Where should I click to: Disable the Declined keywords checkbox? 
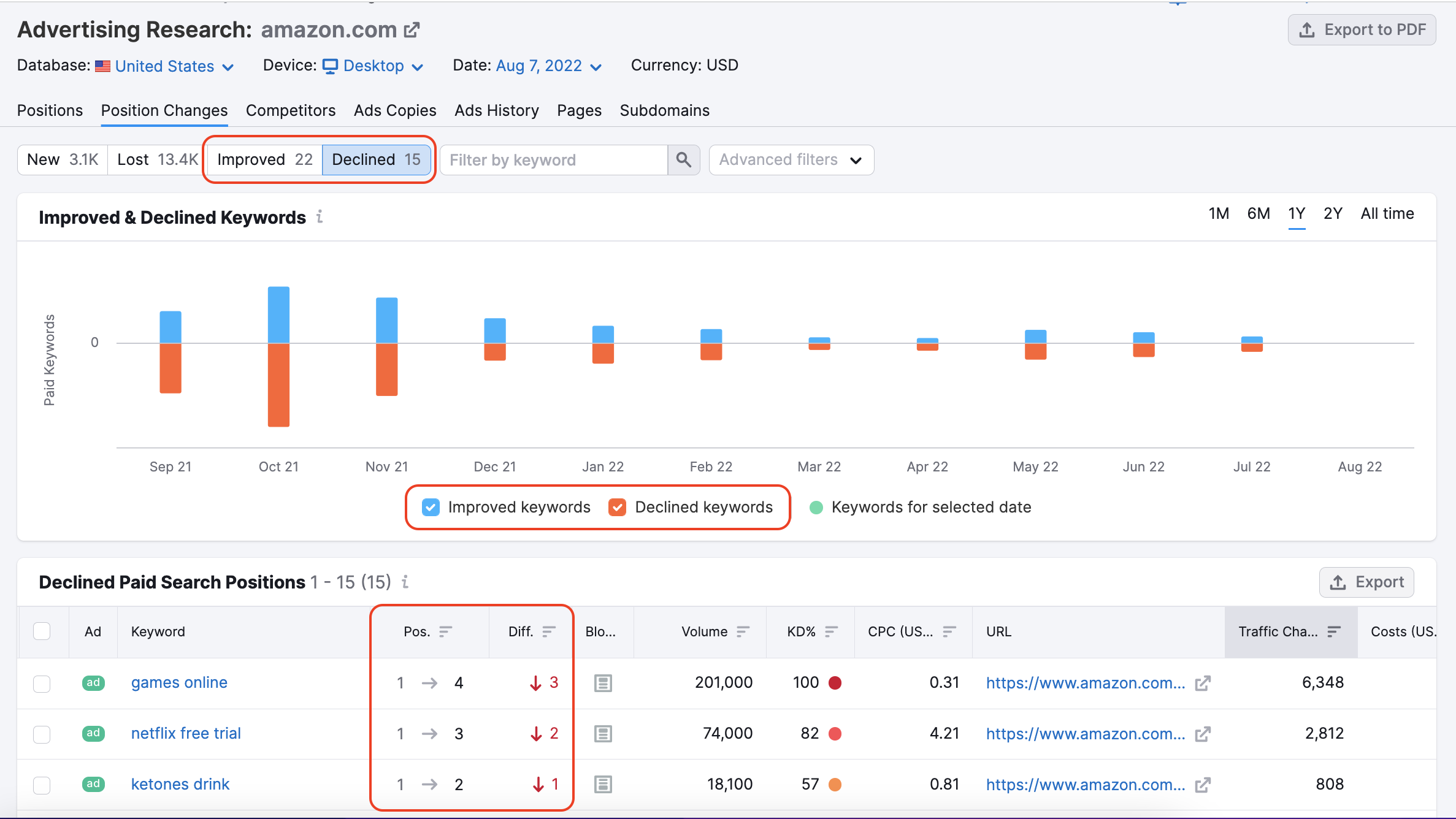click(x=618, y=507)
